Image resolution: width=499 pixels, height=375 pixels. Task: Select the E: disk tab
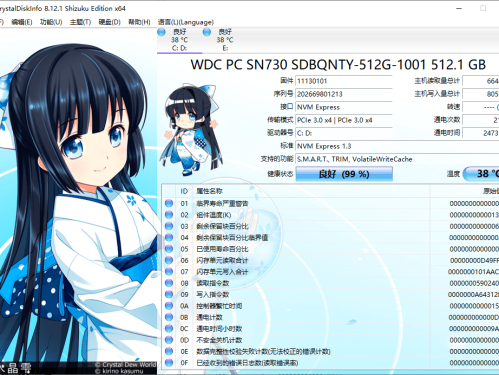click(x=225, y=40)
